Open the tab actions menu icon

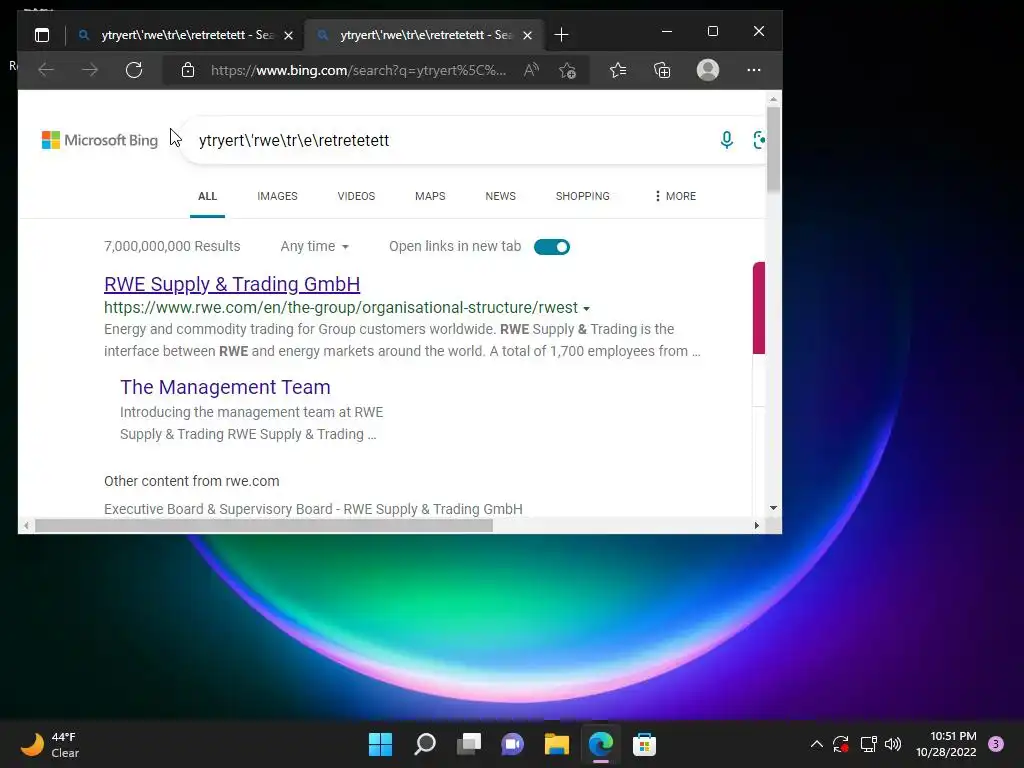42,35
